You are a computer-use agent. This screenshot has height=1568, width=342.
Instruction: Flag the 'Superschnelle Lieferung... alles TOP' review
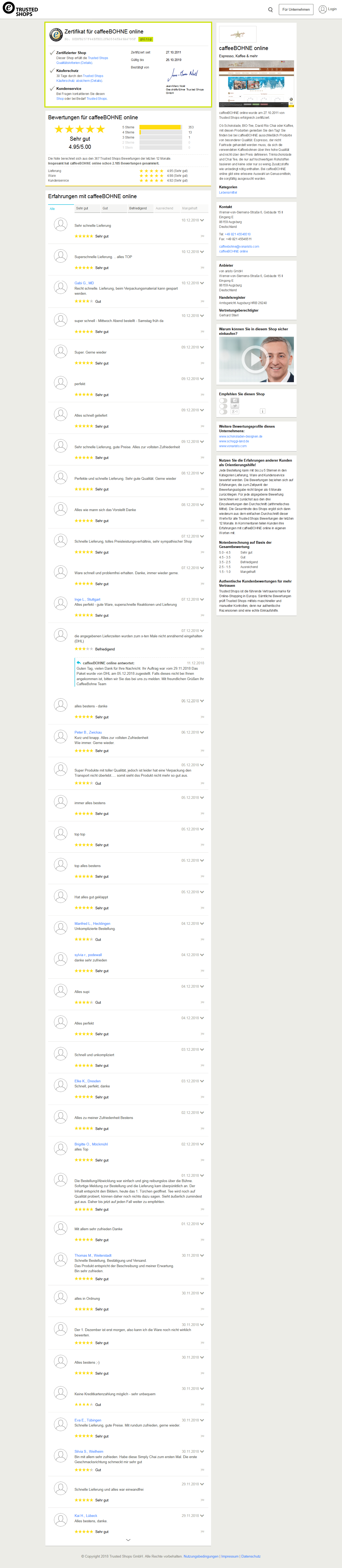[x=203, y=268]
